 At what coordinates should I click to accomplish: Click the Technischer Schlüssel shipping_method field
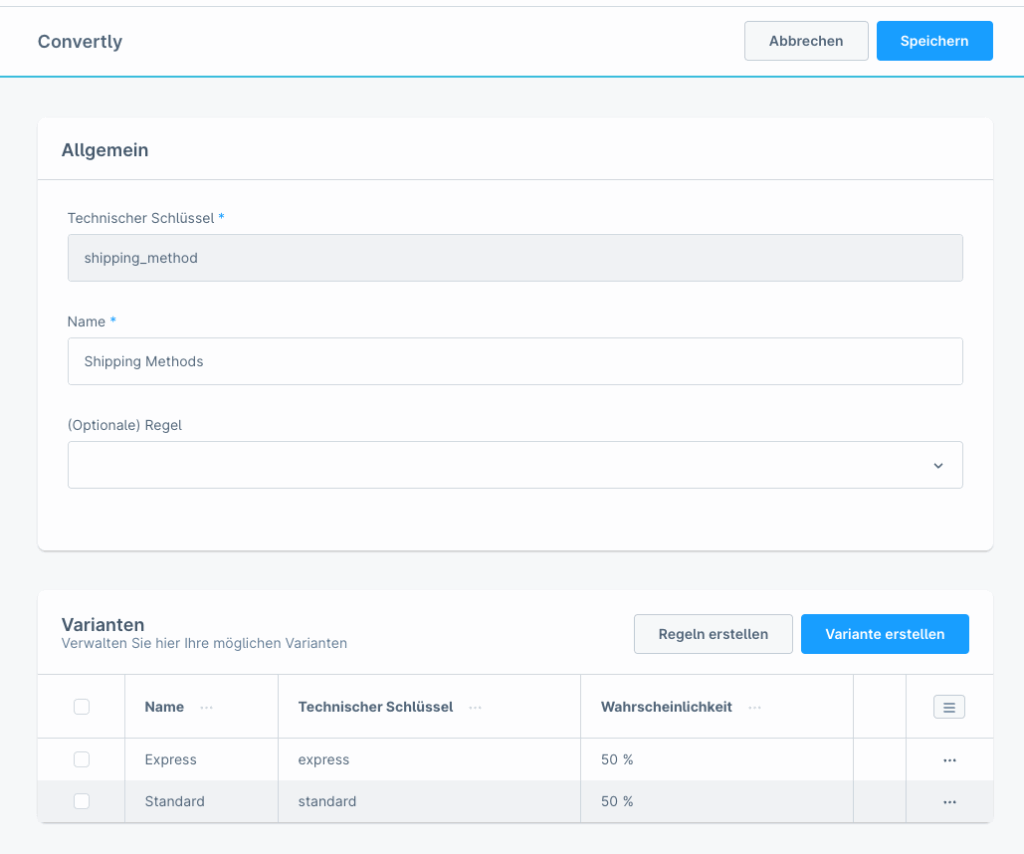click(515, 258)
